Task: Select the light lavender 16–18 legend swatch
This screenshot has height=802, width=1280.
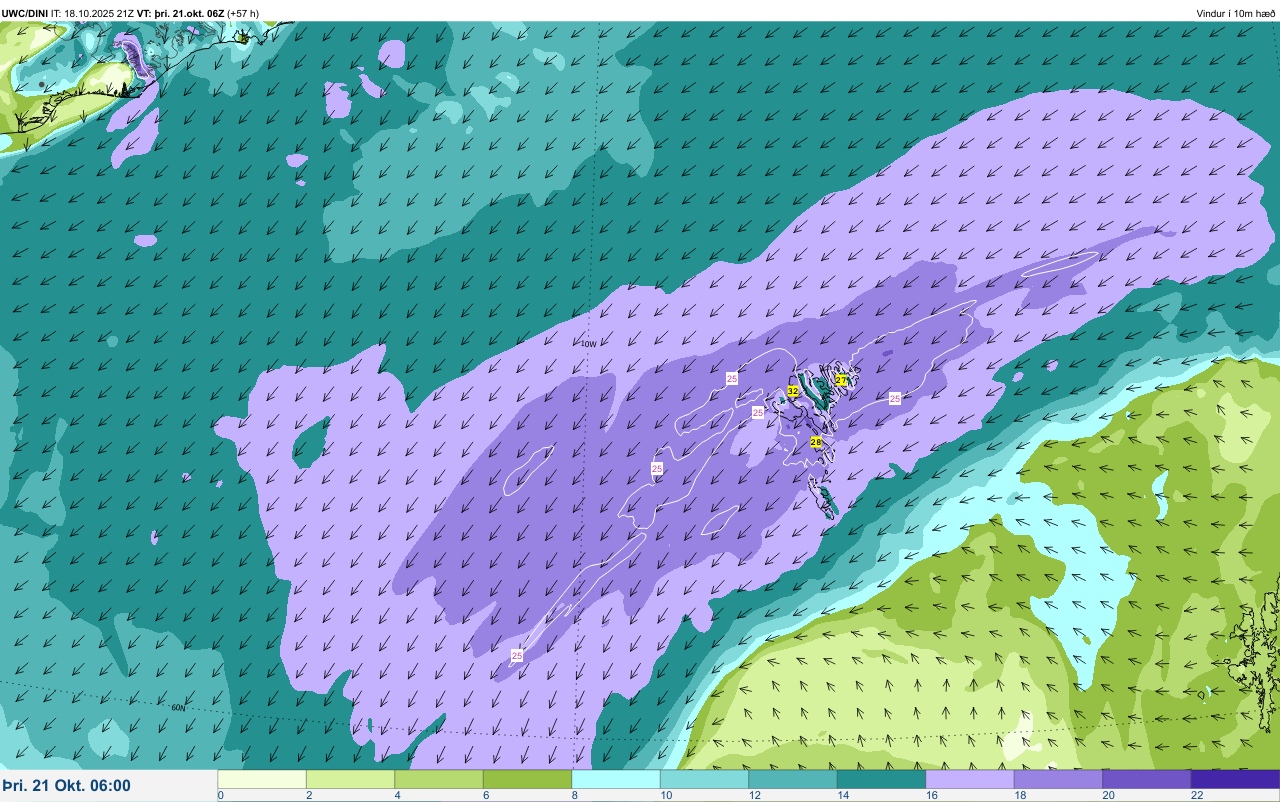Action: coord(970,779)
